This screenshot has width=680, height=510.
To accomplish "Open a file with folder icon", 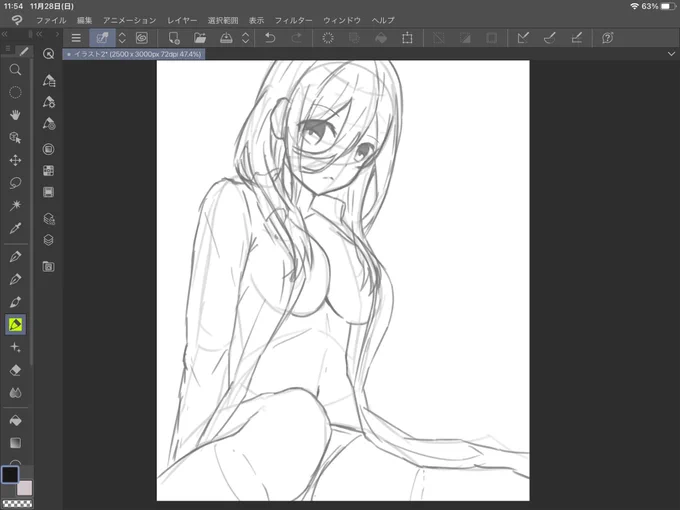I will pos(199,38).
